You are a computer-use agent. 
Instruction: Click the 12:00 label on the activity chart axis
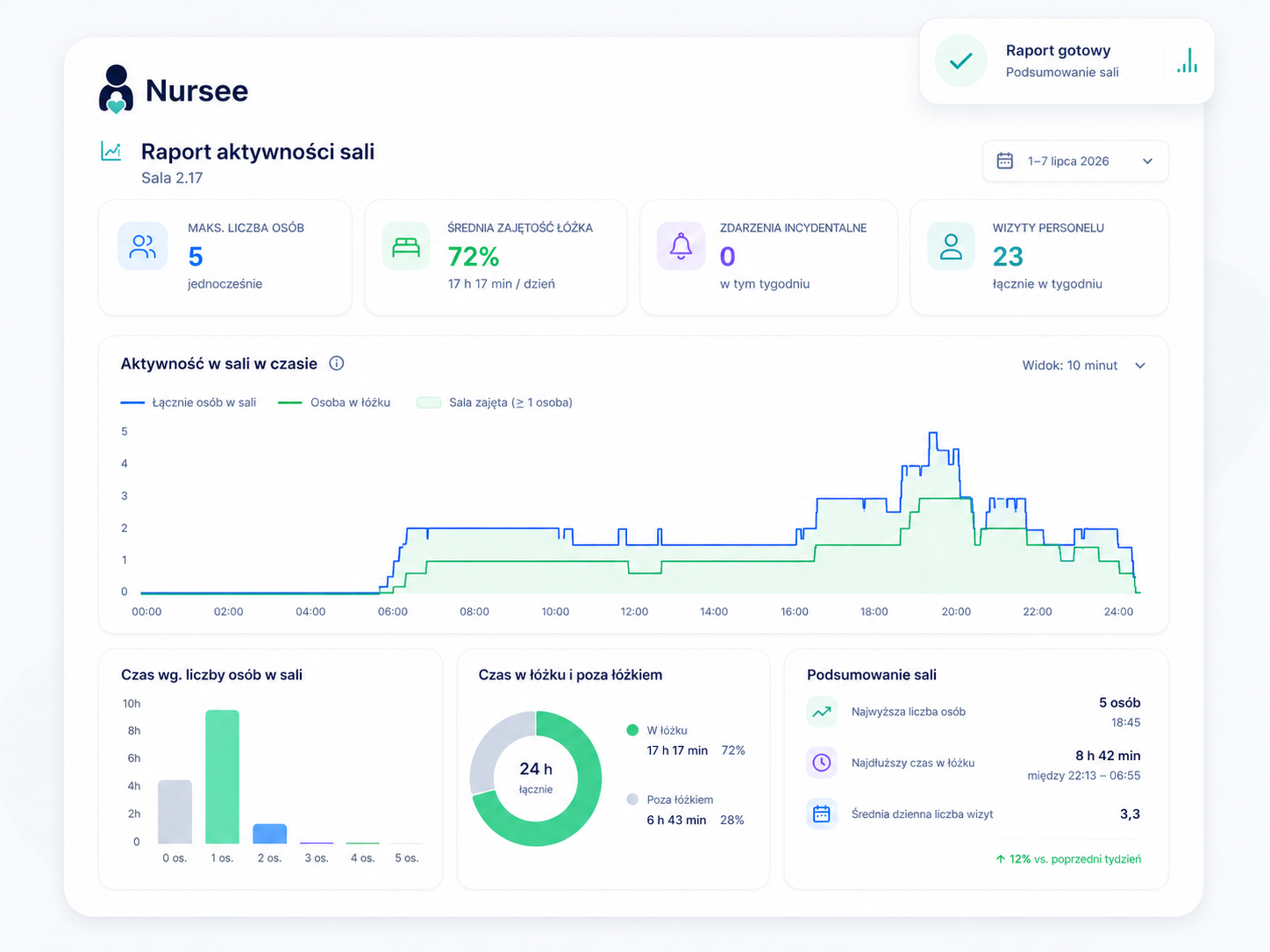pyautogui.click(x=634, y=612)
